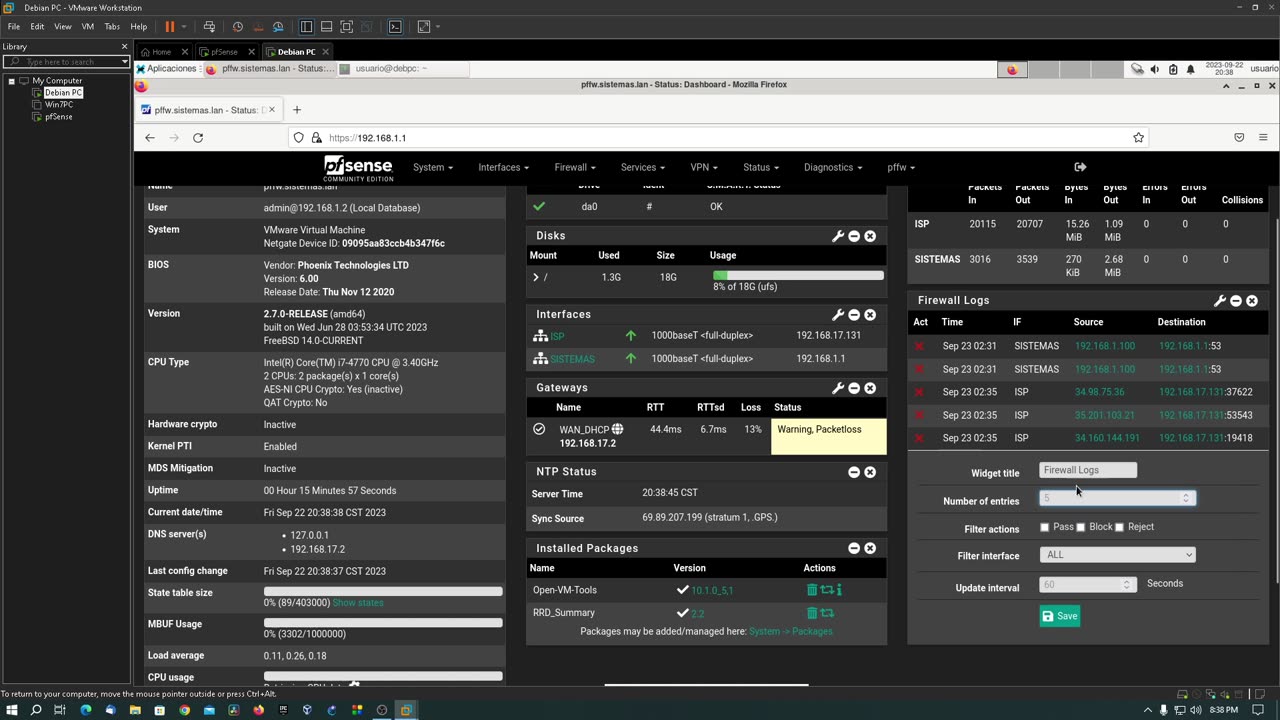This screenshot has width=1280, height=720.
Task: Click VMware pause VM button
Action: click(x=170, y=27)
